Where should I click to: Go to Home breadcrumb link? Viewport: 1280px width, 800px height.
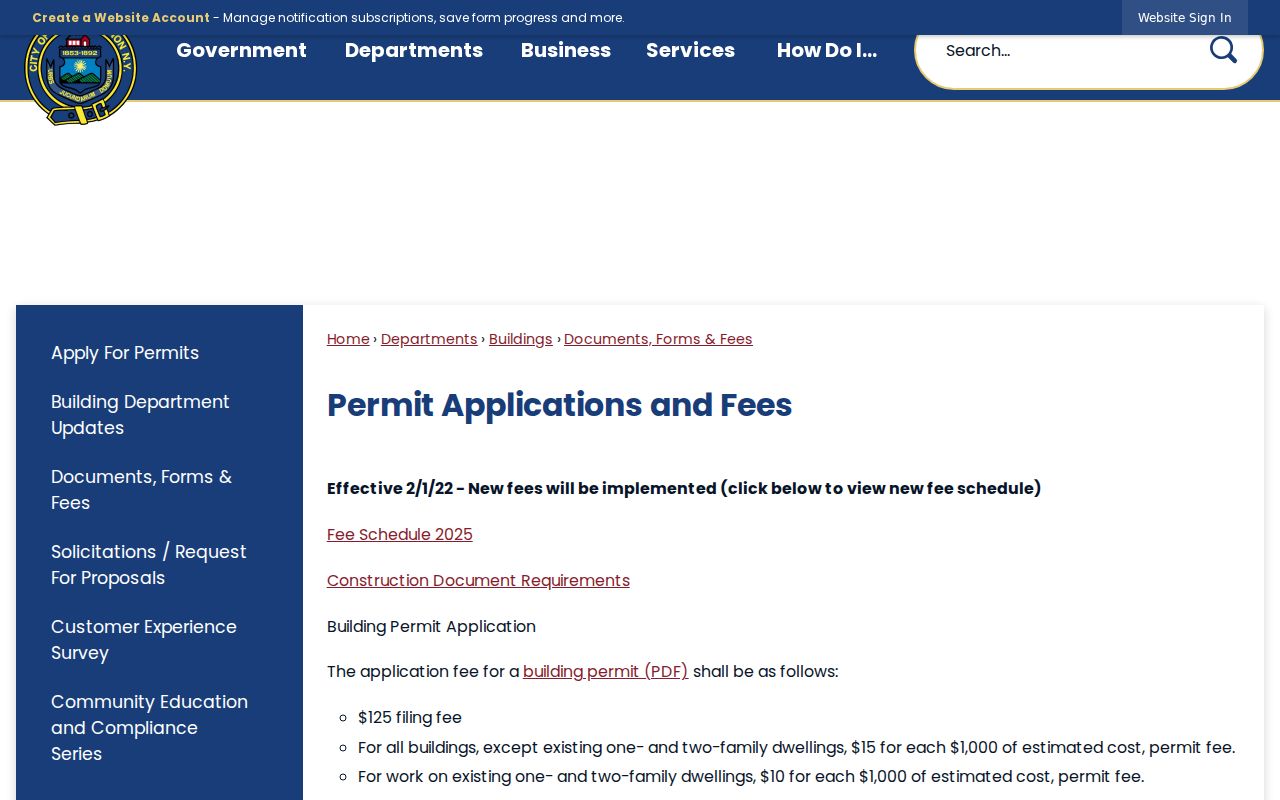348,339
